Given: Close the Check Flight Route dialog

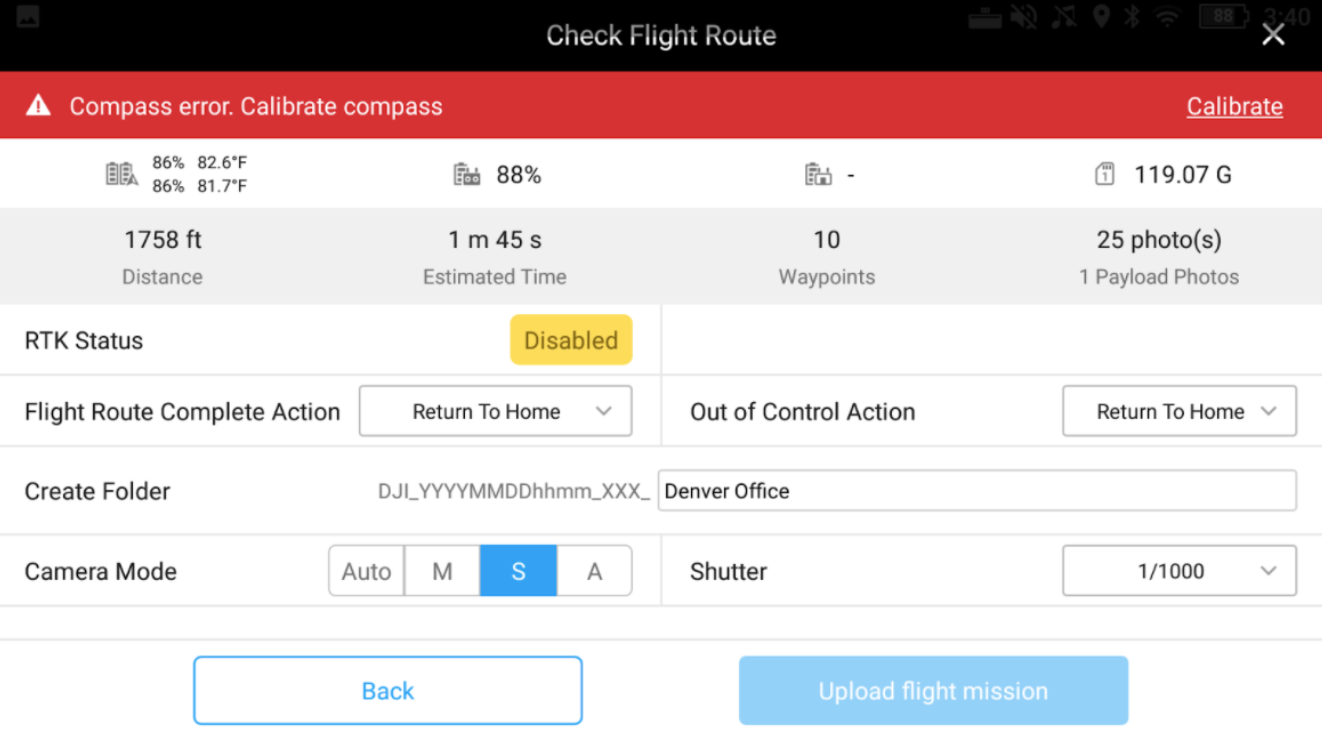Looking at the screenshot, I should [1273, 35].
